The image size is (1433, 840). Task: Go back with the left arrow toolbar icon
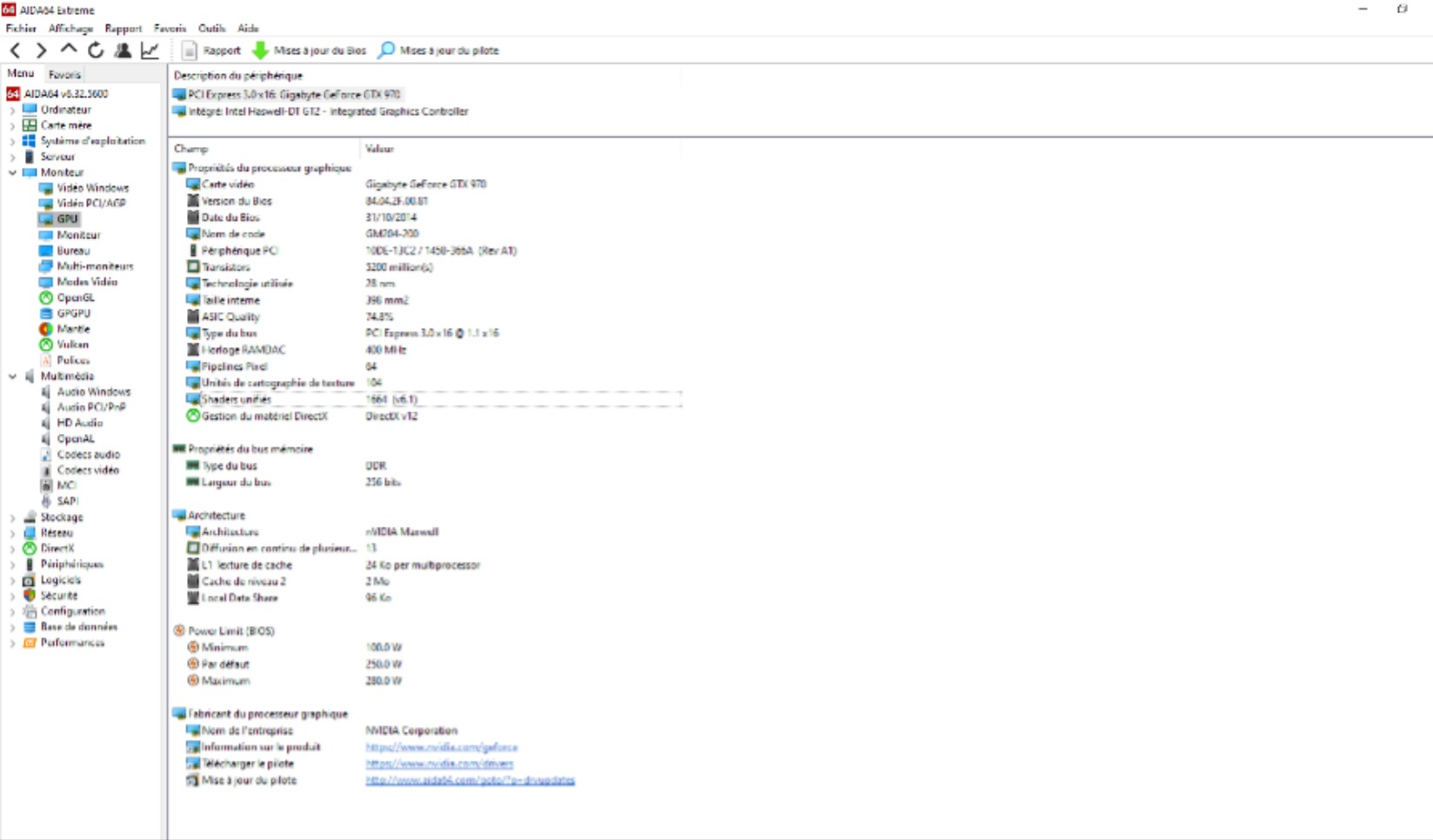(16, 50)
